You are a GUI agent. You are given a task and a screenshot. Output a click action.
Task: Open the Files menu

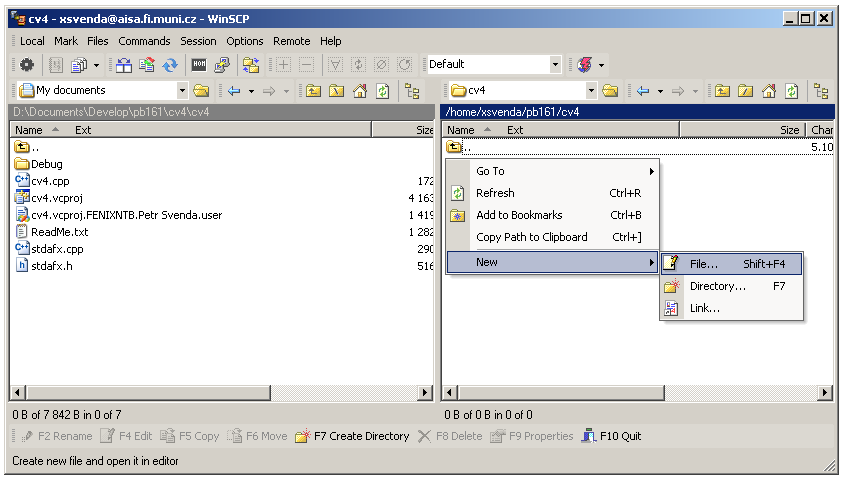pyautogui.click(x=98, y=41)
